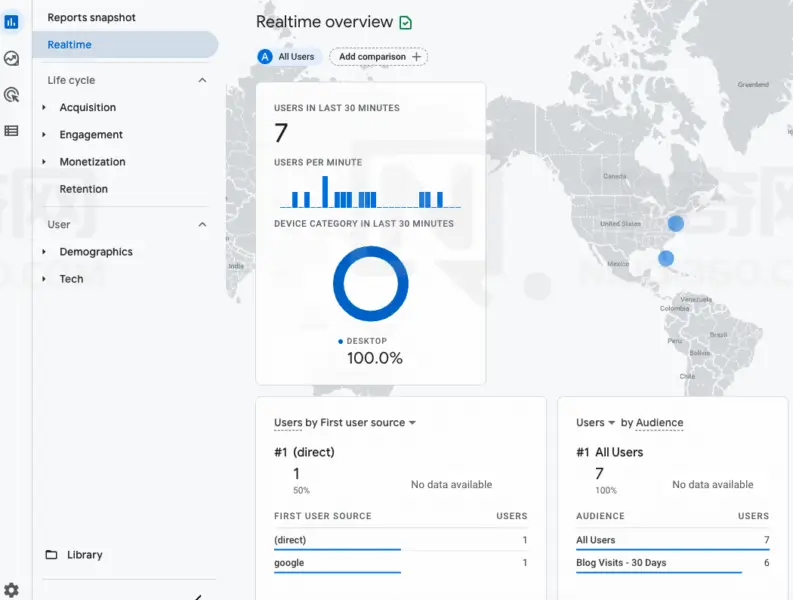Collapse the Life cycle section
This screenshot has height=600, width=793.
tap(202, 80)
